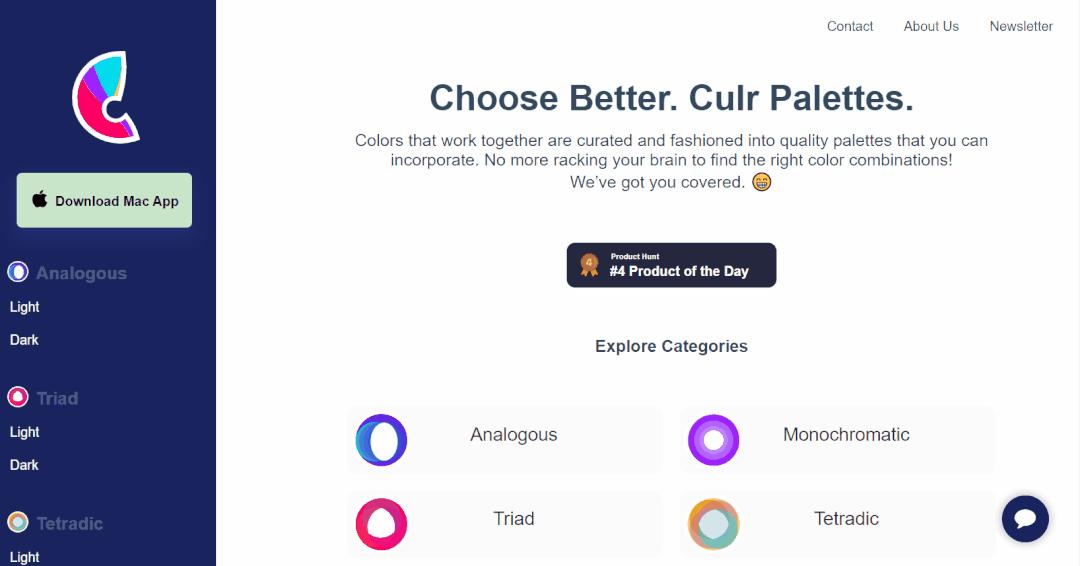Select the Monochromatic category ring icon
The image size is (1080, 566).
tap(713, 440)
